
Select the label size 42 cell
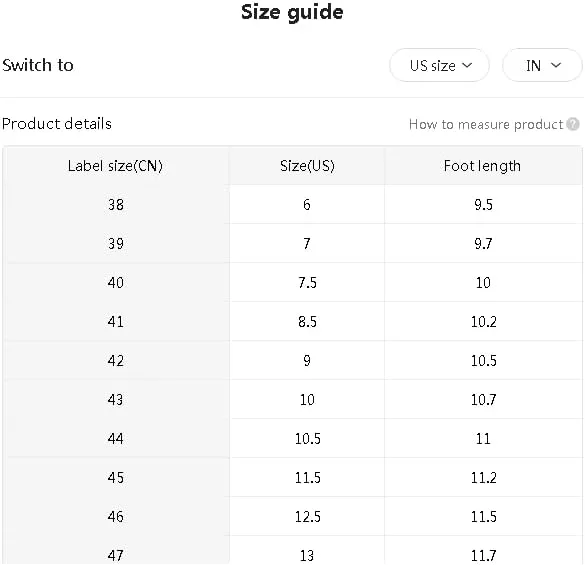click(x=116, y=360)
